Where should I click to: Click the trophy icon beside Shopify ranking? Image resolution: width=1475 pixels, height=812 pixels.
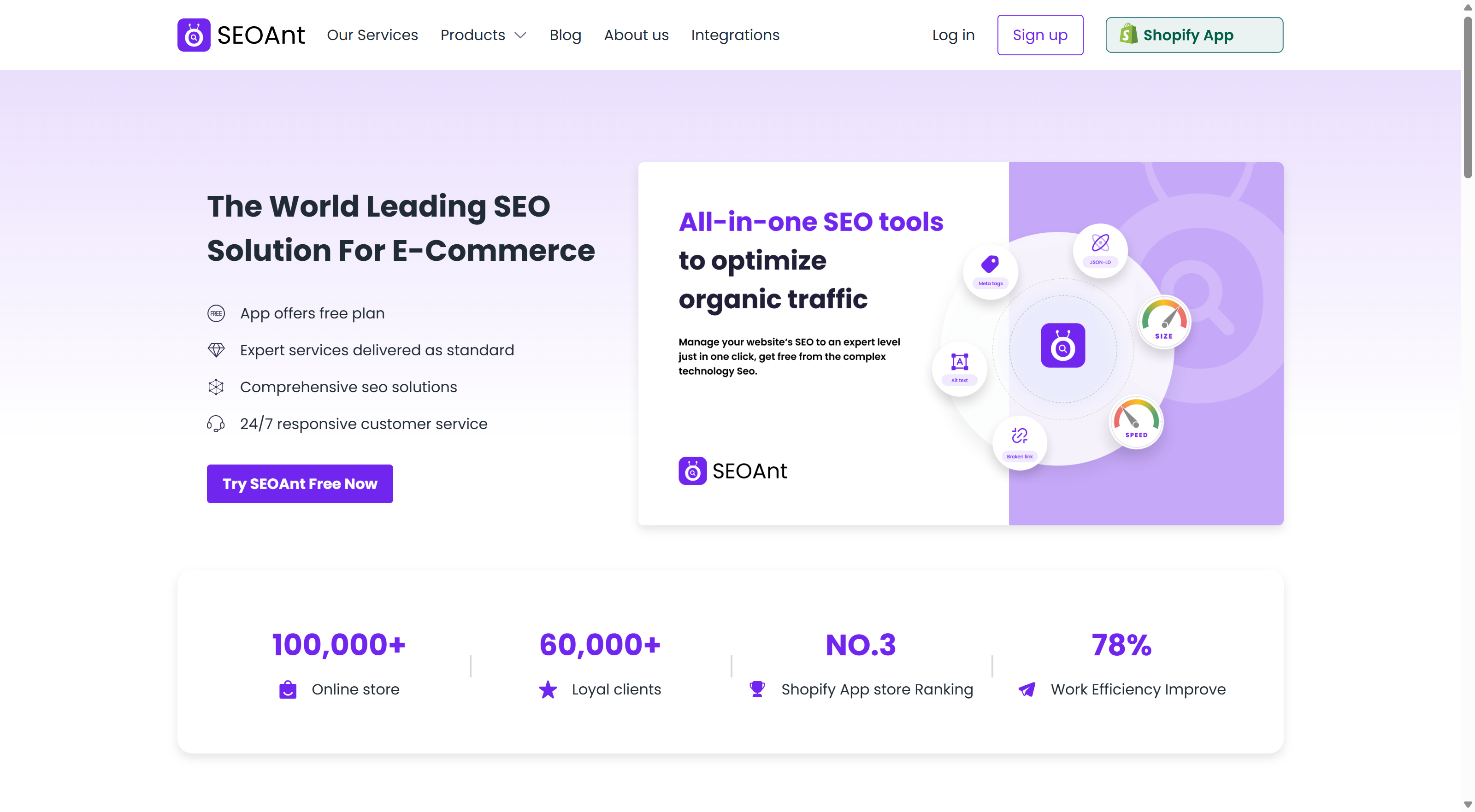757,689
